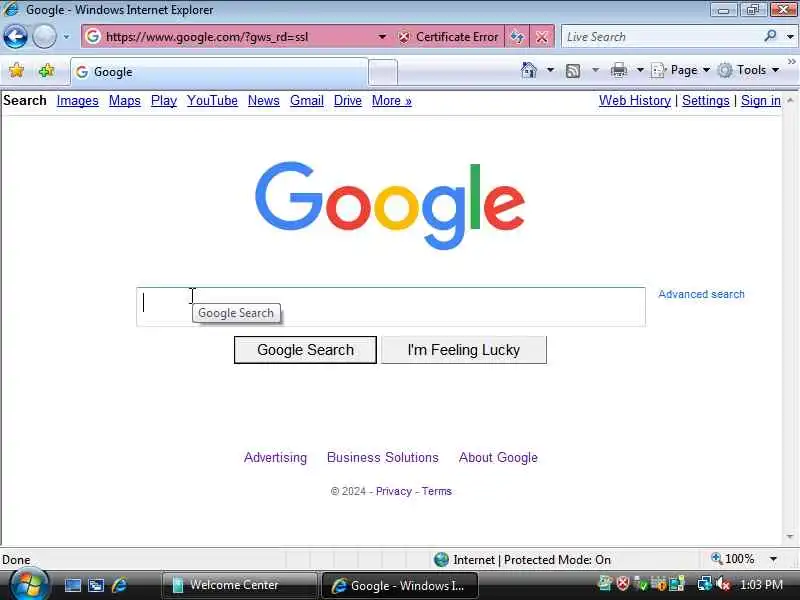Click the Certificate Error security warning
Image resolution: width=800 pixels, height=600 pixels.
point(448,37)
